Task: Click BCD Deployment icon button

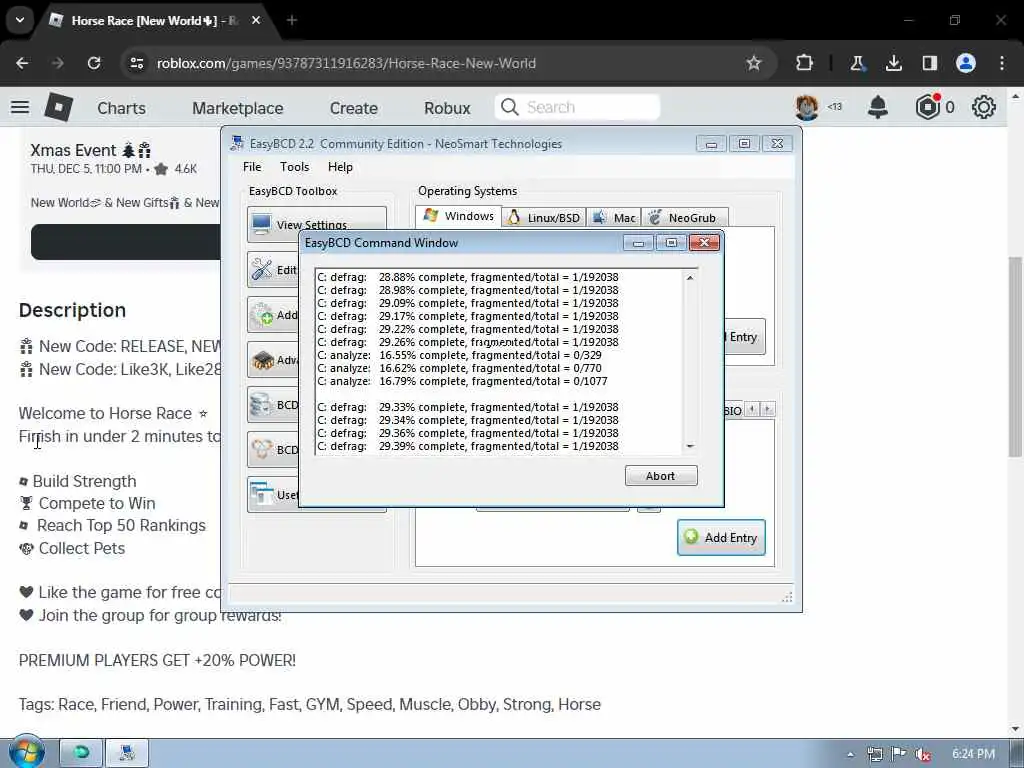Action: point(273,449)
